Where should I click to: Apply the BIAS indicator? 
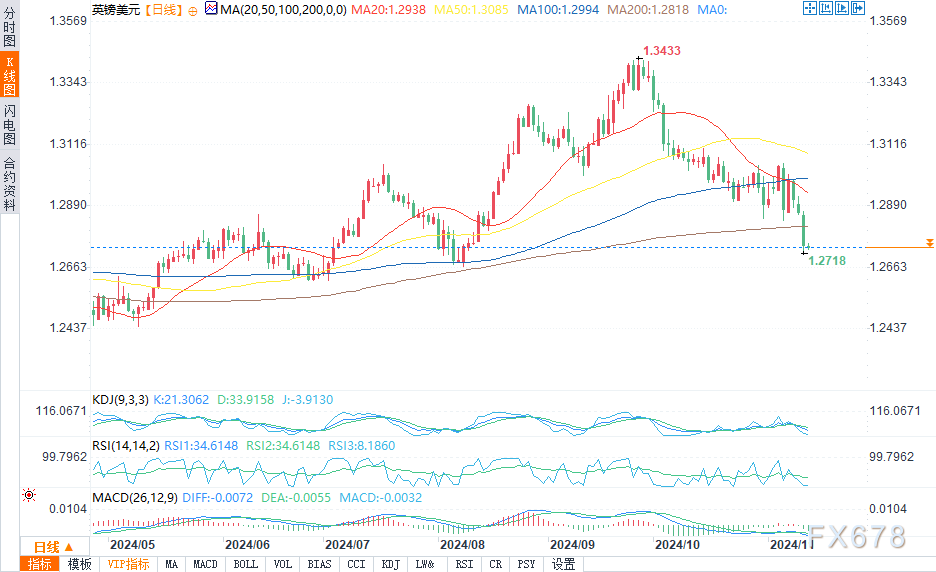(x=319, y=564)
